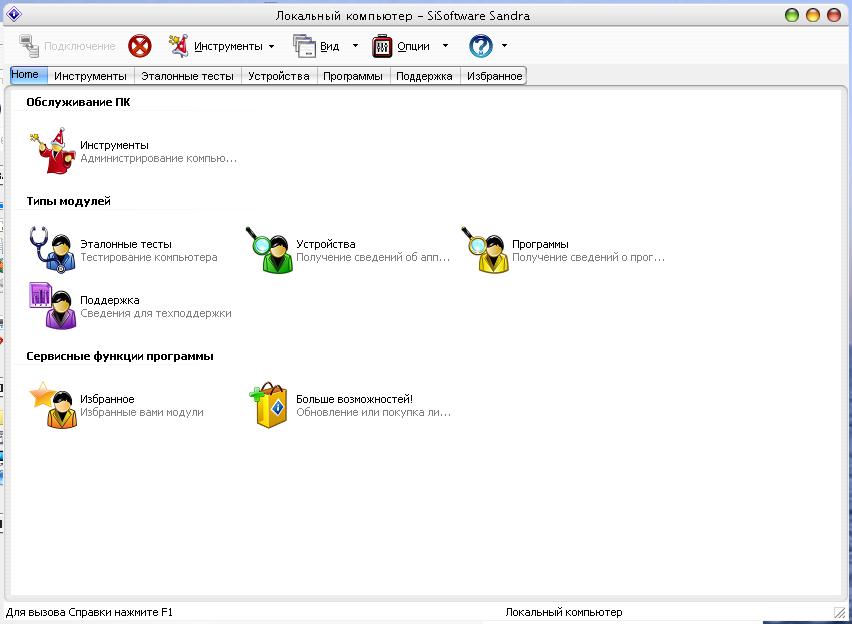Viewport: 852px width, 624px height.
Task: Click the Вид windows toolbar icon
Action: 304,46
